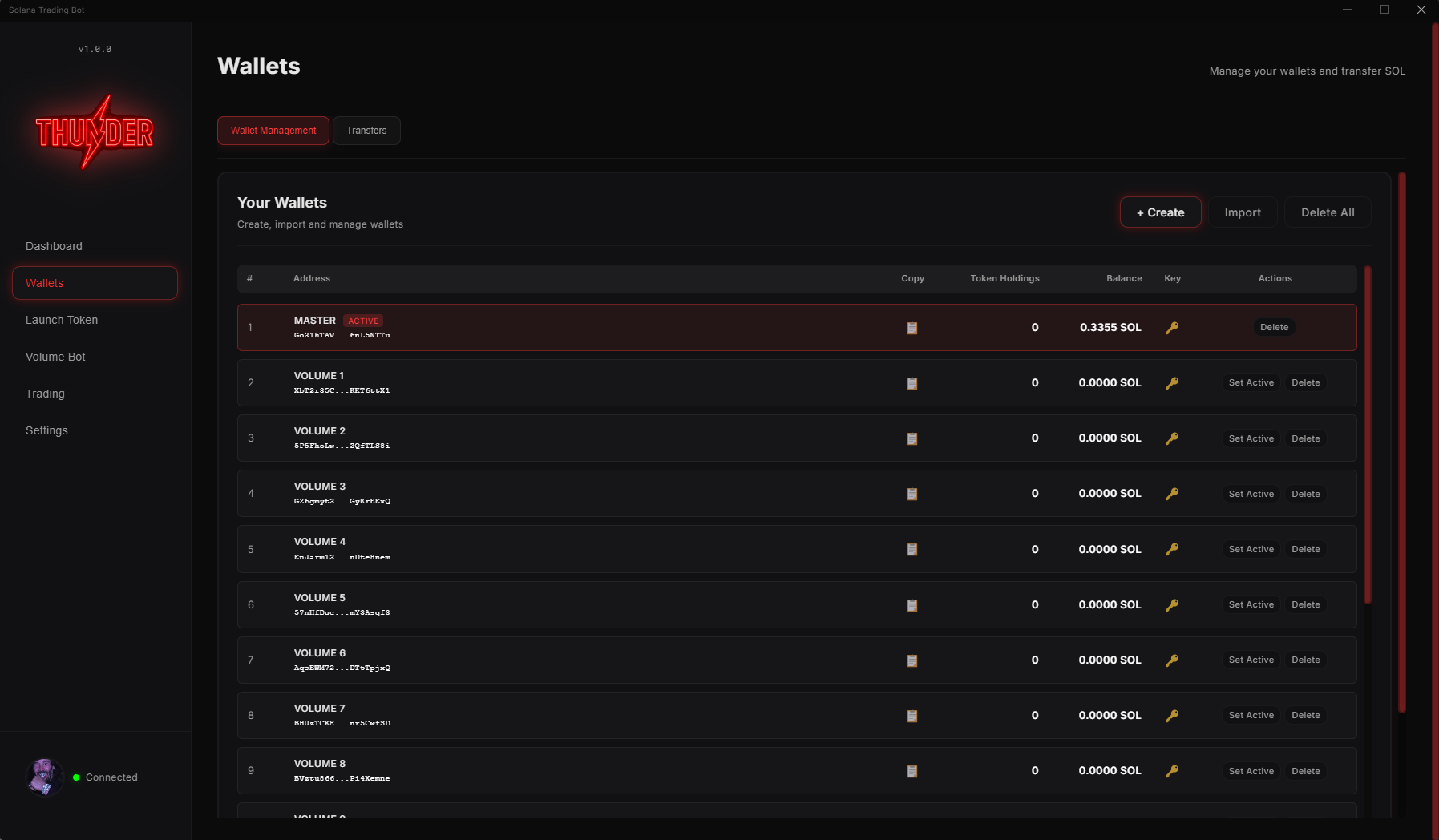The width and height of the screenshot is (1439, 840).
Task: Reveal the private key of VOLUME 1
Action: 1172,382
